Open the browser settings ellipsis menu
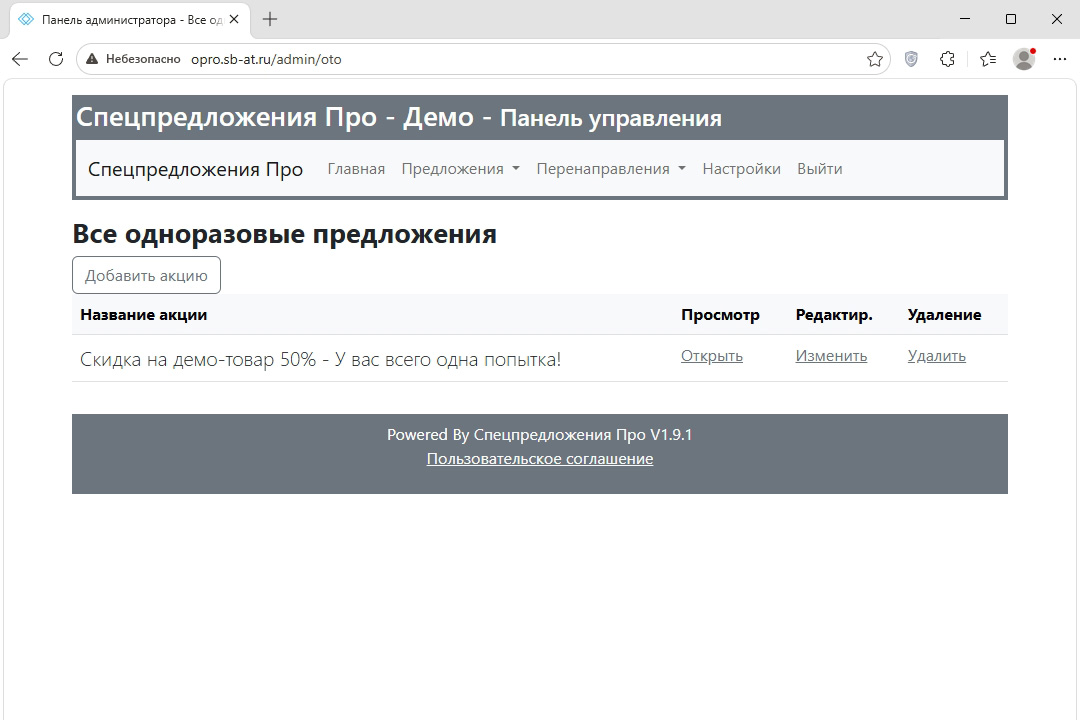Viewport: 1080px width, 720px height. [x=1060, y=59]
